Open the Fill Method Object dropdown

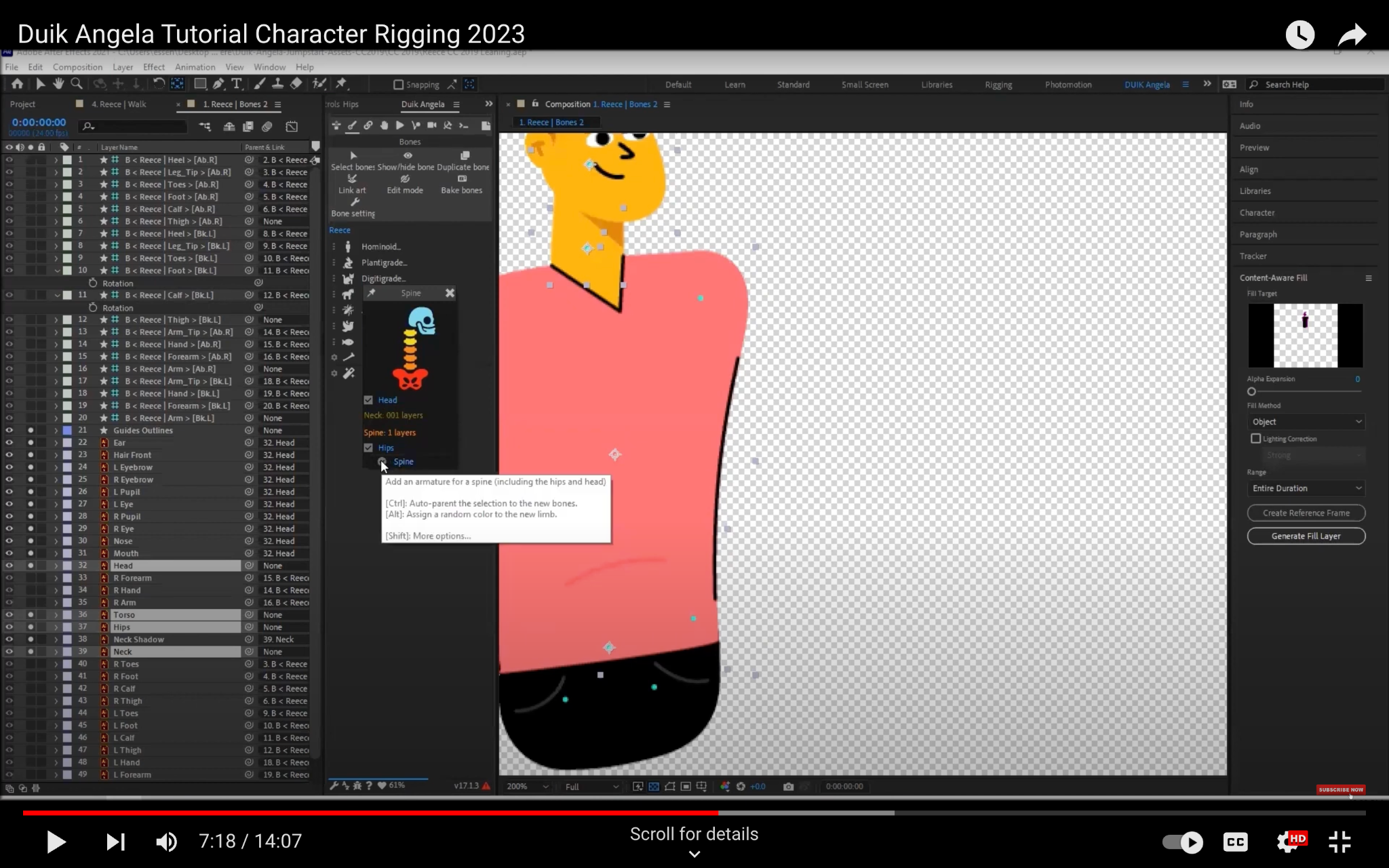(1306, 422)
